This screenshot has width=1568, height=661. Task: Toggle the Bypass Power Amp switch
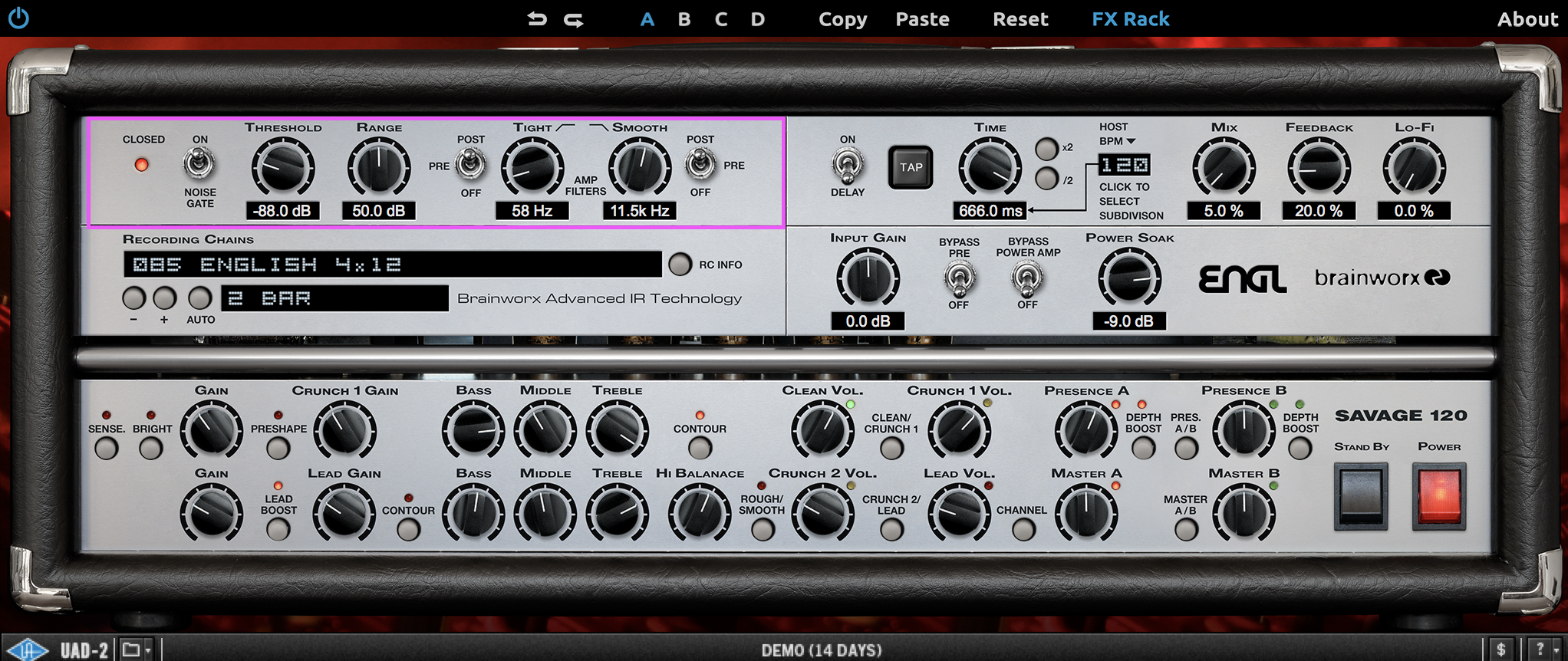[x=1027, y=278]
